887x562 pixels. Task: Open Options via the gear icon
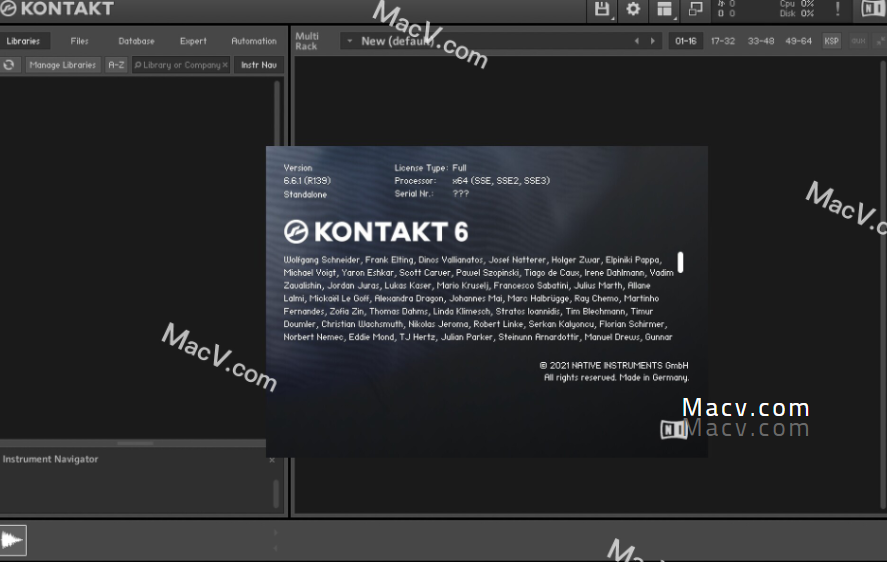(633, 9)
